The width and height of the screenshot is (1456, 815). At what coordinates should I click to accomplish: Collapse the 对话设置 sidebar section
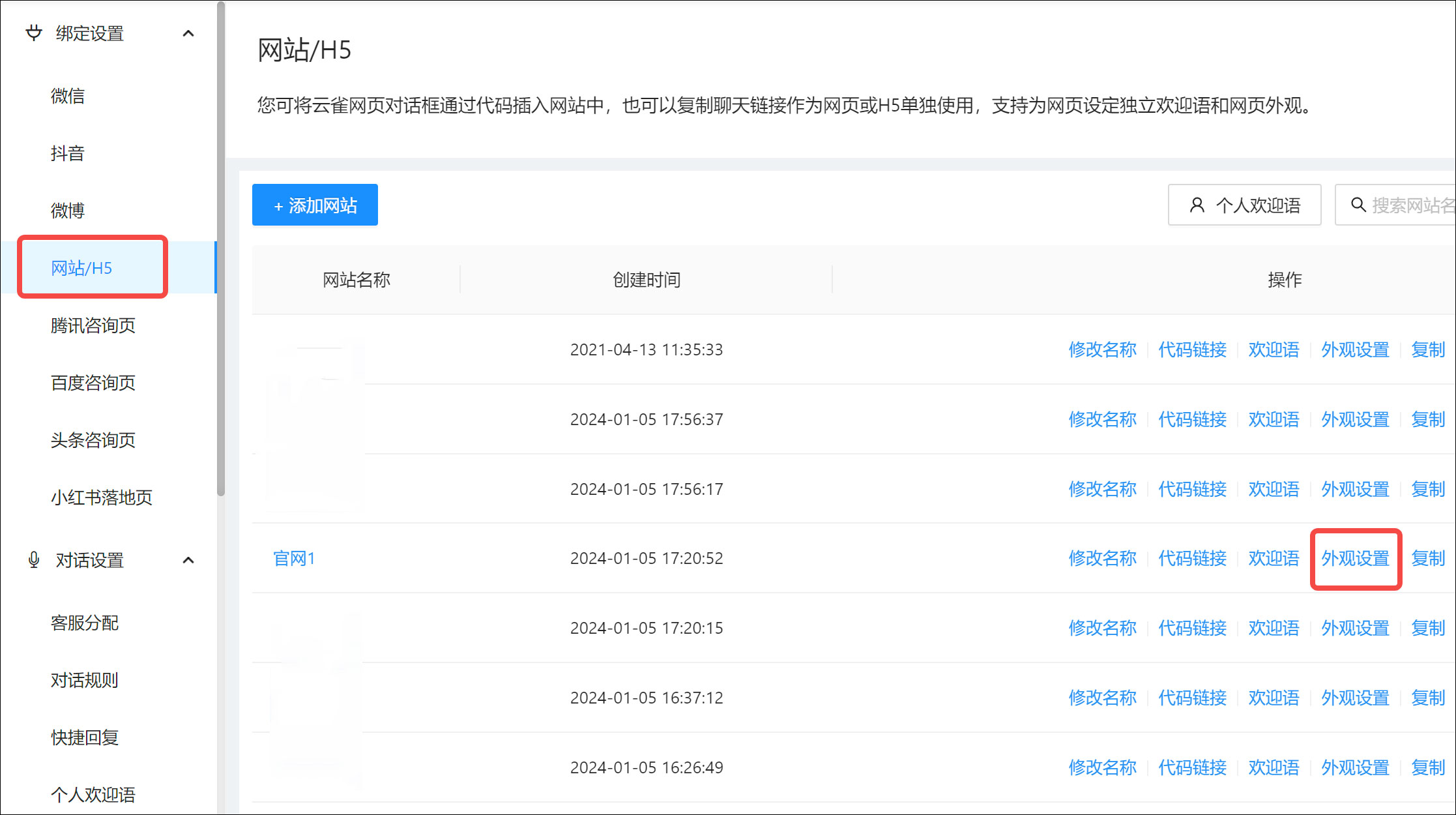pyautogui.click(x=189, y=559)
